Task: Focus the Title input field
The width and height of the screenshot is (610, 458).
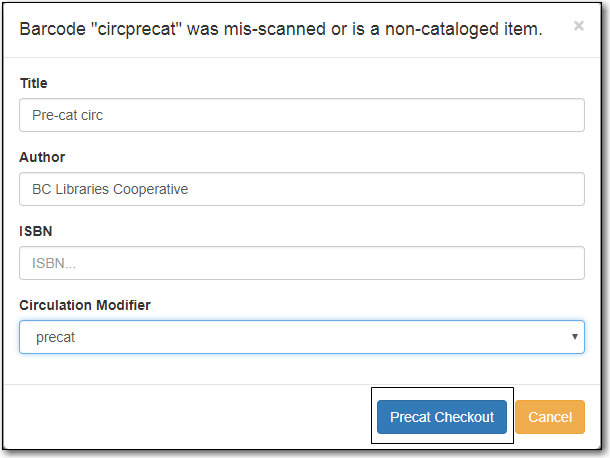Action: click(302, 115)
